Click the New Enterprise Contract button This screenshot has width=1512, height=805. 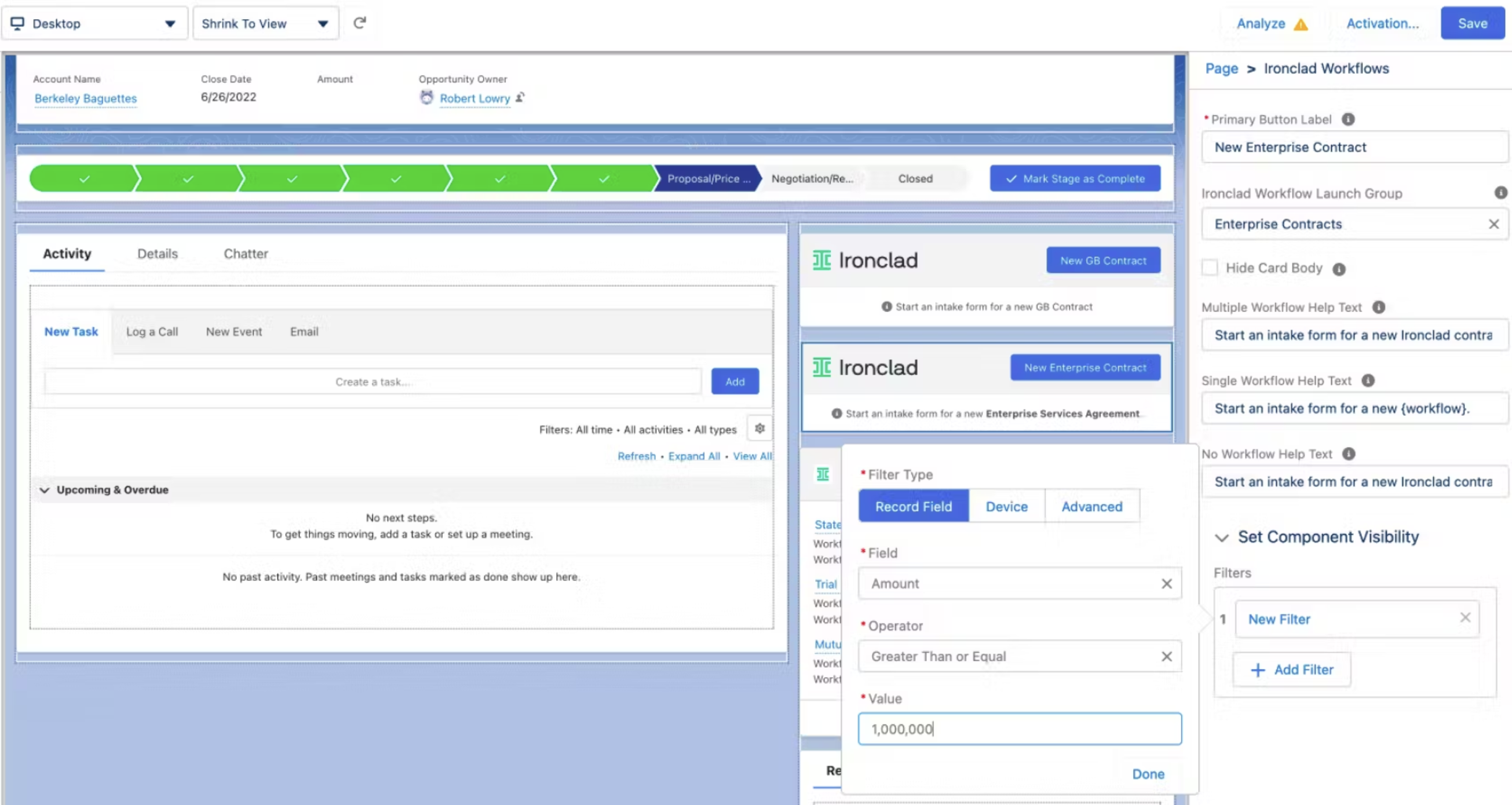tap(1084, 368)
